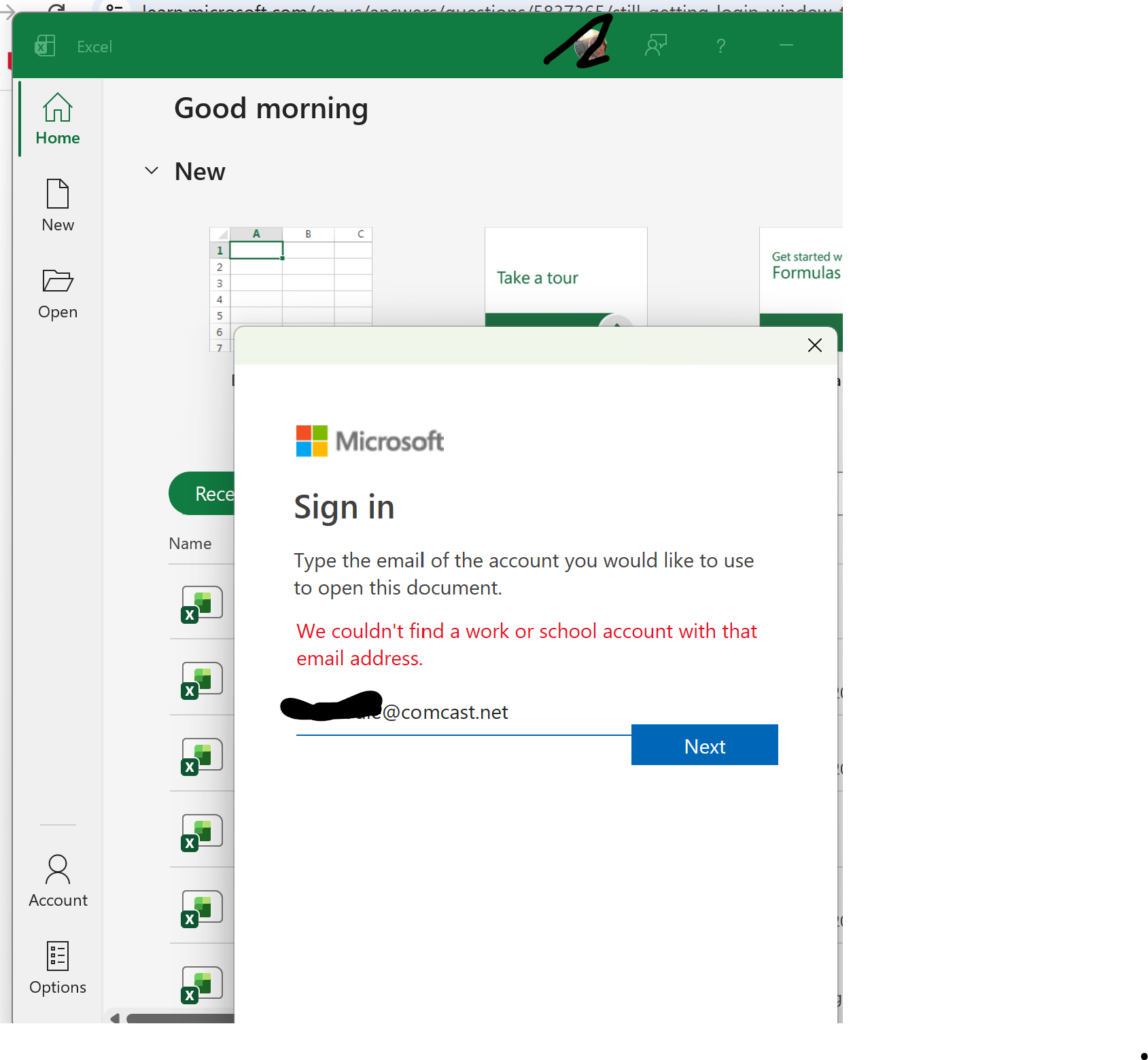The width and height of the screenshot is (1148, 1060).
Task: Close the Sign in dialog
Action: pos(815,345)
